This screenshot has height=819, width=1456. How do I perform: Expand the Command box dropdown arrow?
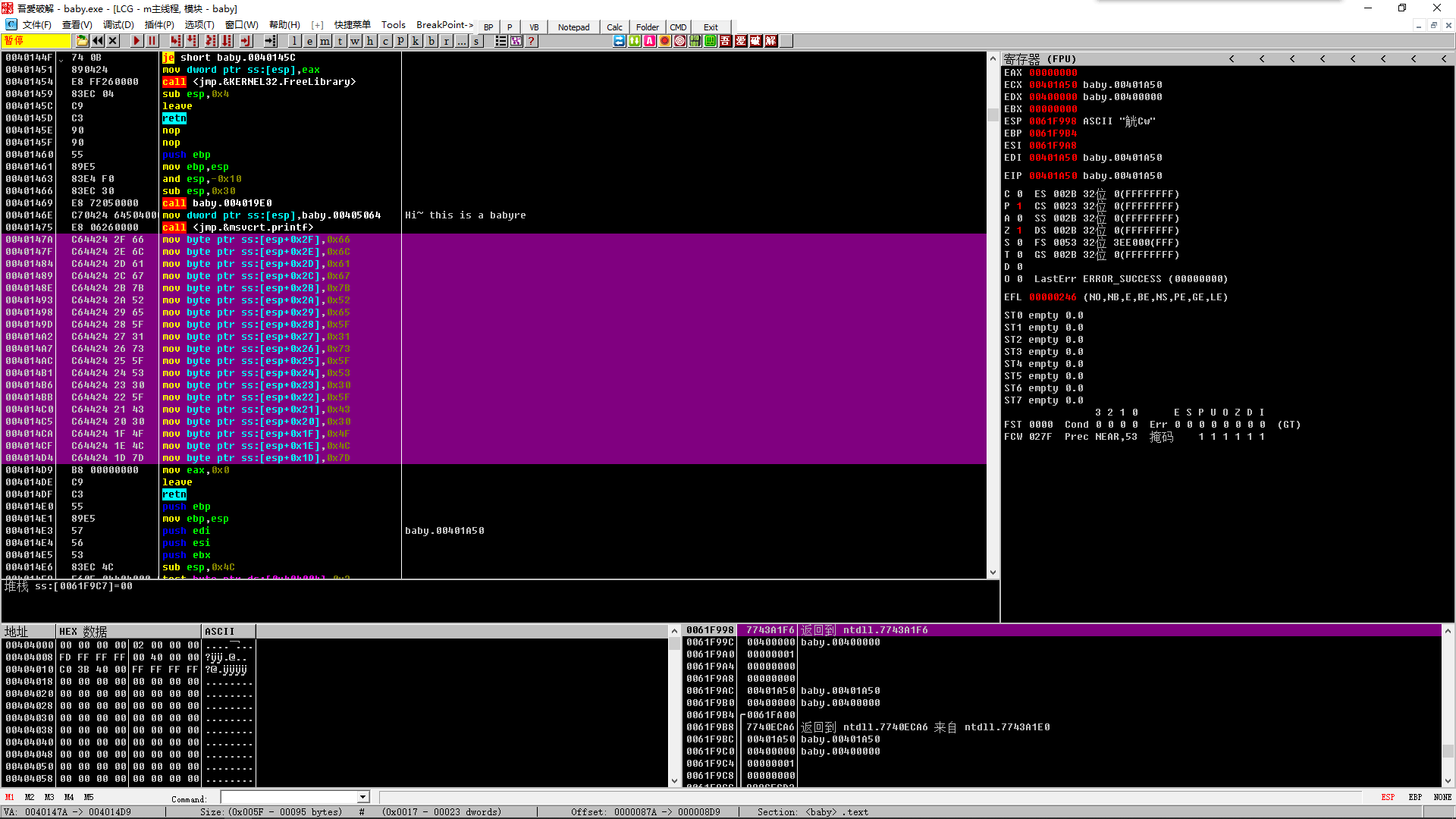(363, 797)
